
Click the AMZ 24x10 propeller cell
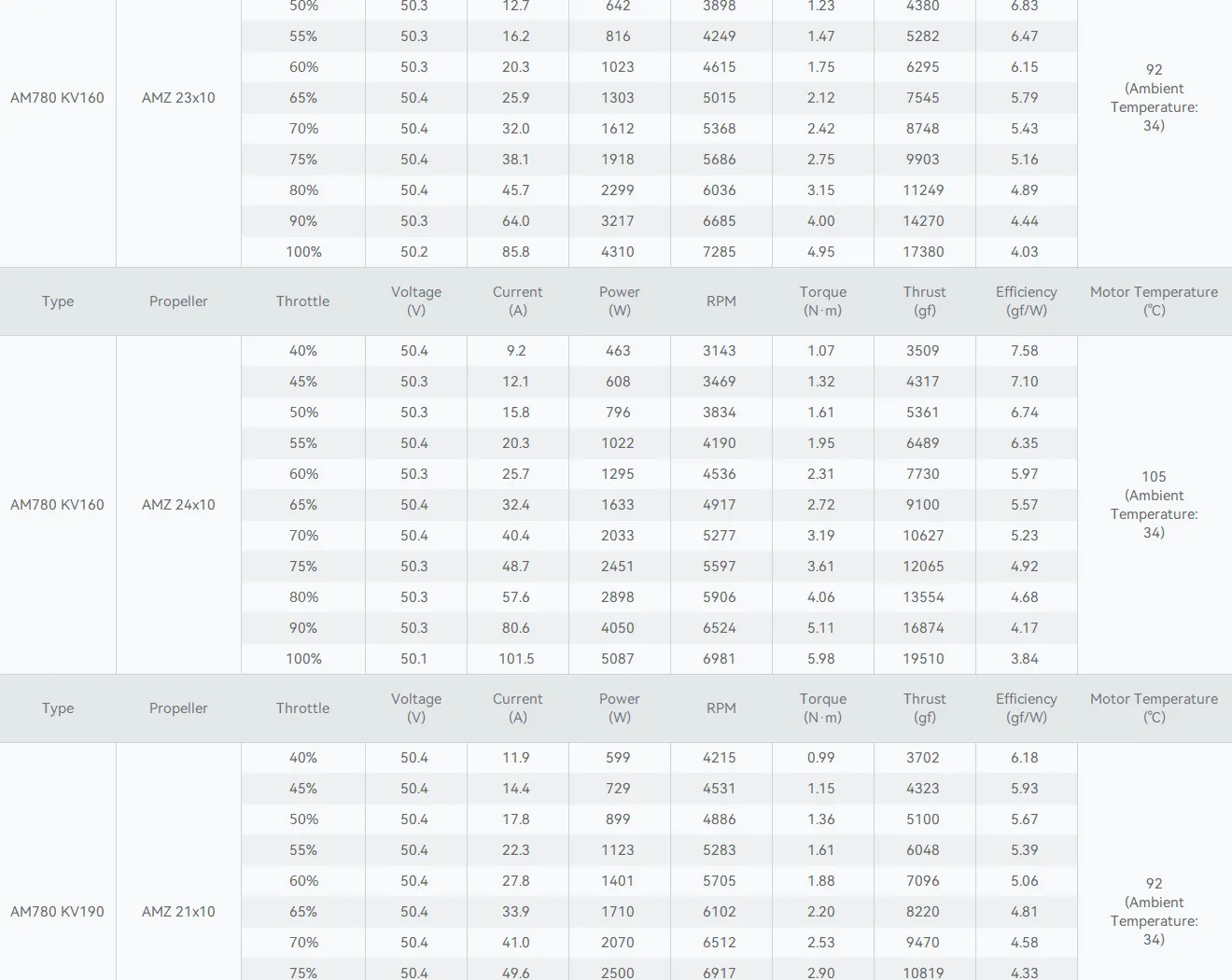[178, 504]
